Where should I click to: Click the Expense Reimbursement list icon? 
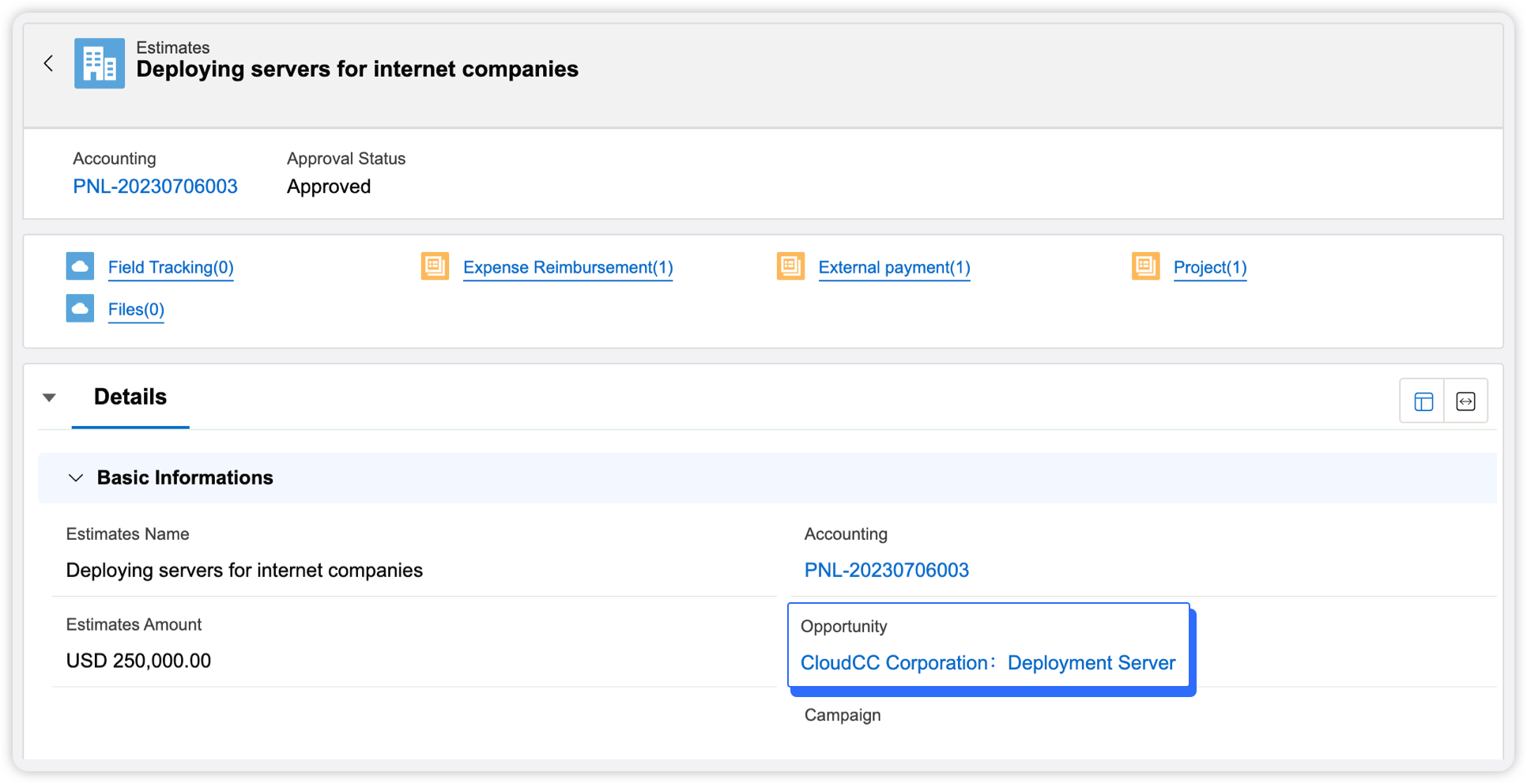coord(435,266)
